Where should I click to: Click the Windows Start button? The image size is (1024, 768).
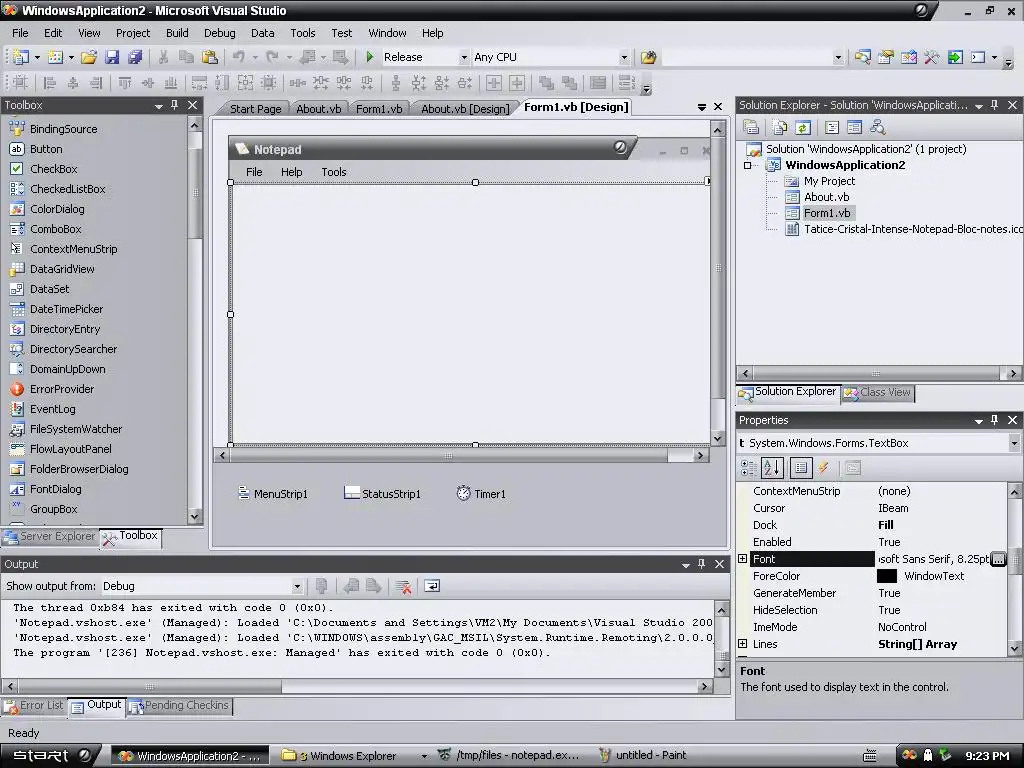[x=51, y=756]
